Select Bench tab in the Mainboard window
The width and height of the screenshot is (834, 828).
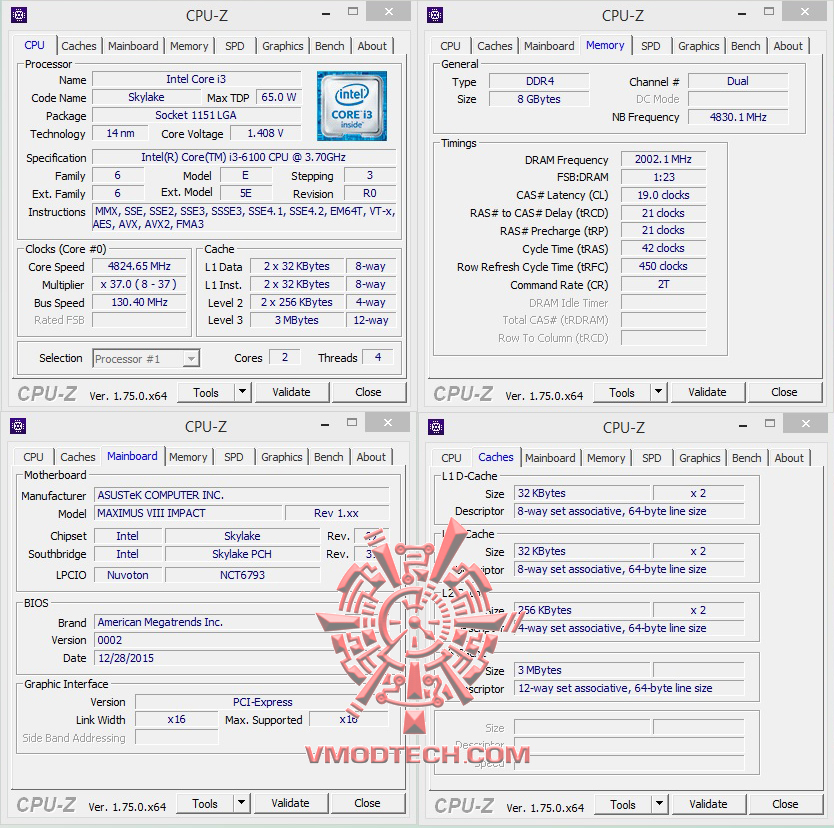click(329, 457)
